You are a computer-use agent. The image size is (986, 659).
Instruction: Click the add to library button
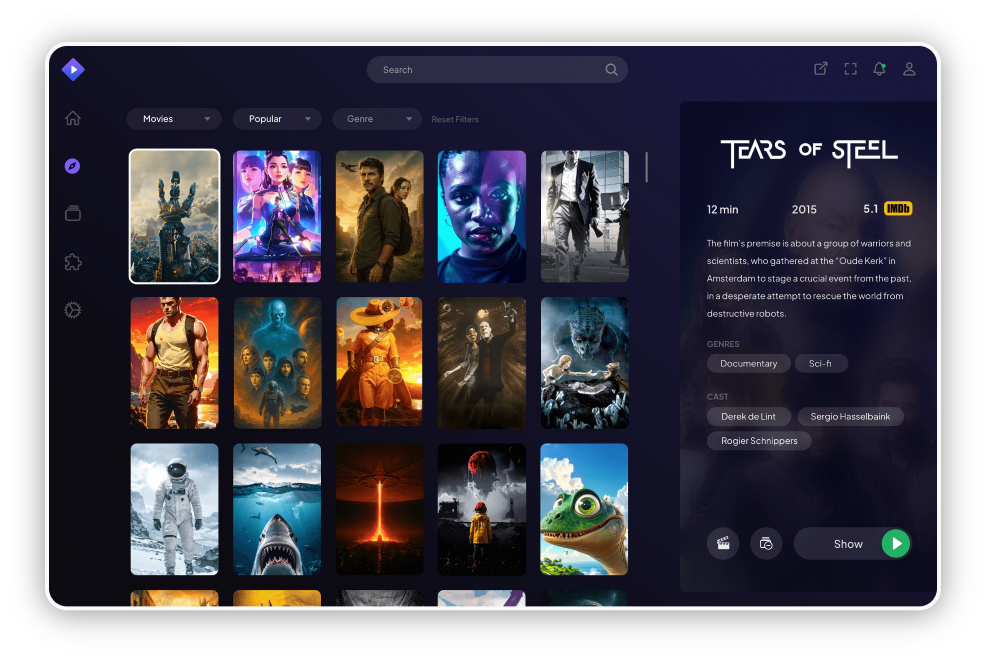click(x=766, y=544)
